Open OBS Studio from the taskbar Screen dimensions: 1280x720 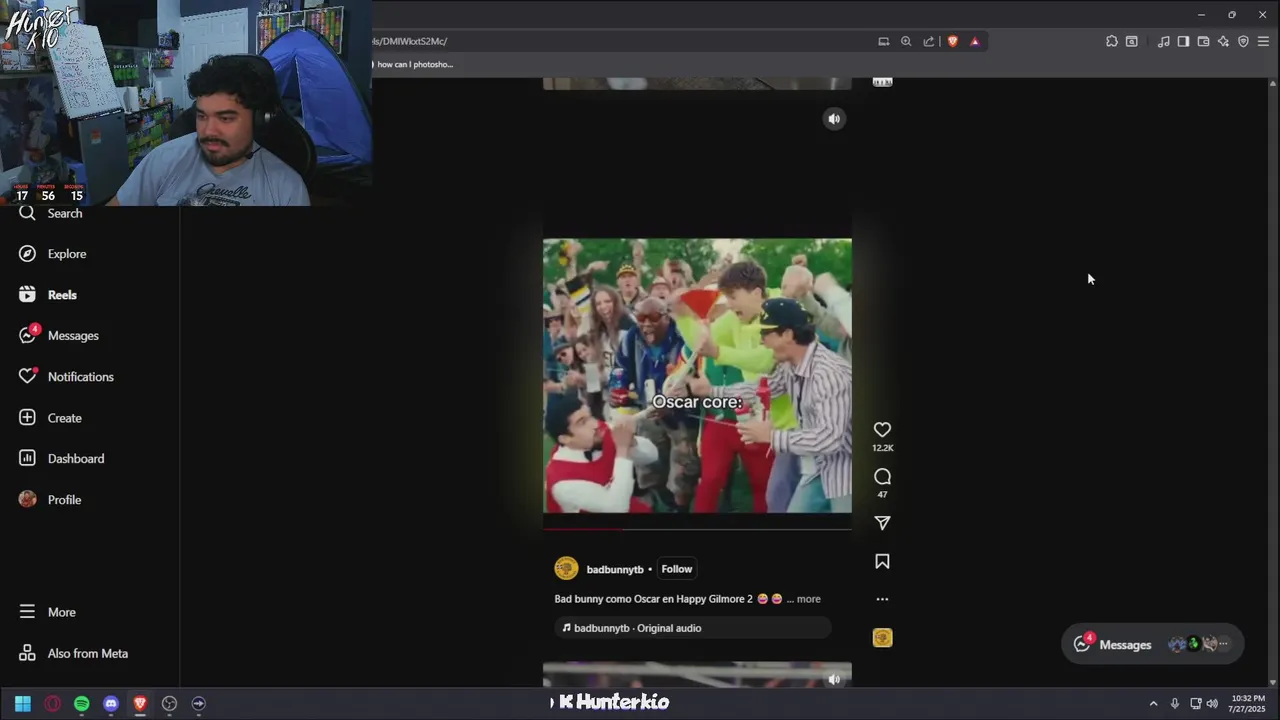point(169,704)
